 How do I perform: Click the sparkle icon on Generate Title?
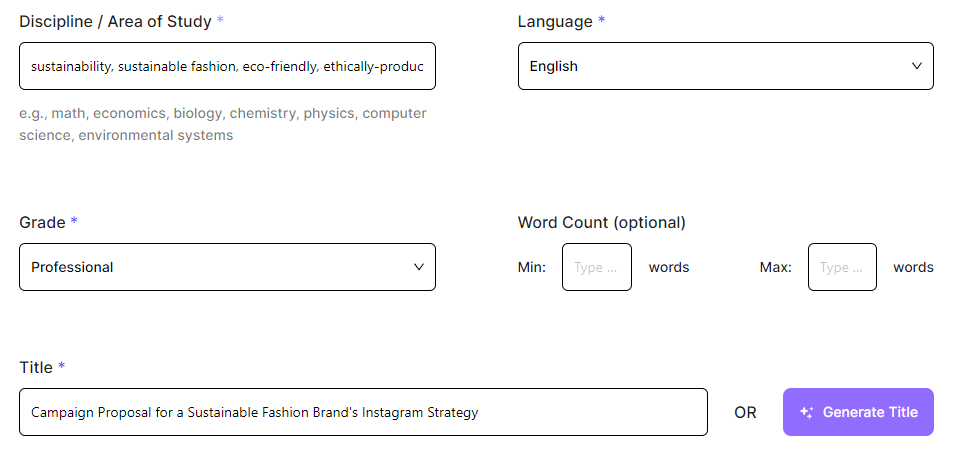pos(806,412)
